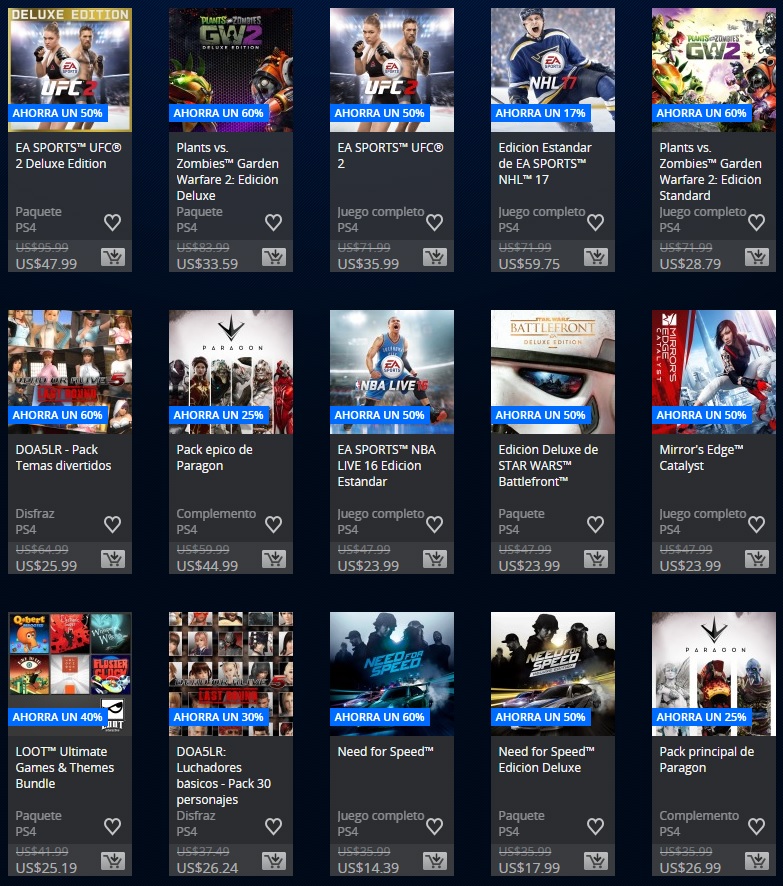Add DOA5LR Luchadores básicos pack to cart
This screenshot has width=783, height=886.
274,861
